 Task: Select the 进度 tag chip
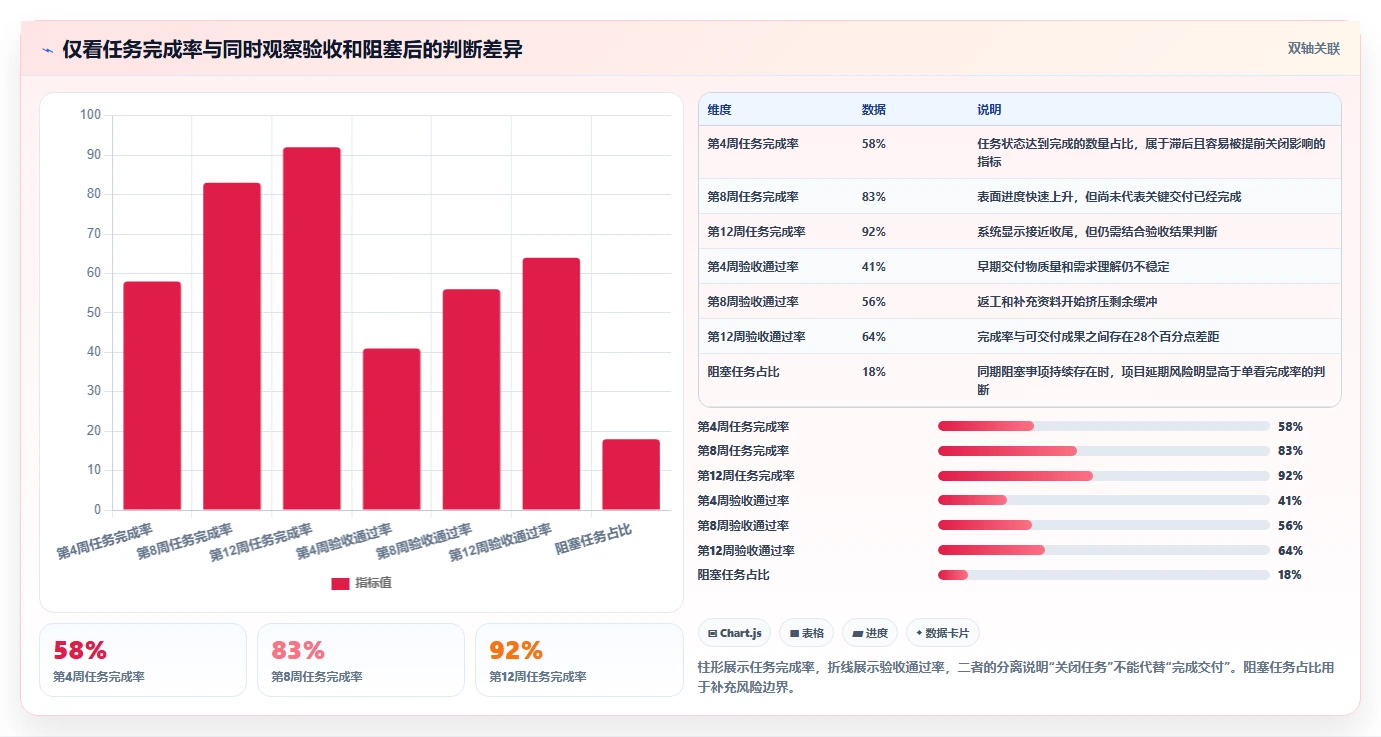[870, 633]
